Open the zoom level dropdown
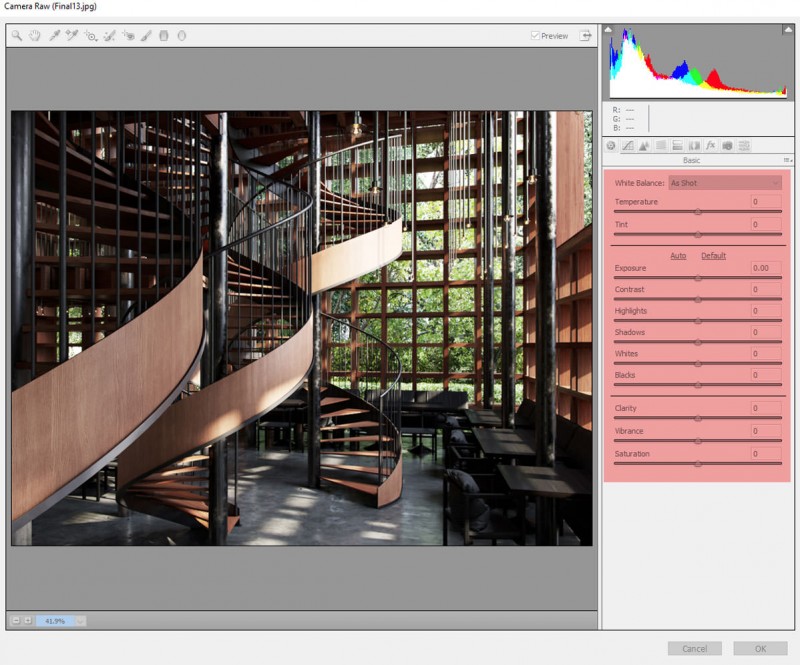 [80, 621]
